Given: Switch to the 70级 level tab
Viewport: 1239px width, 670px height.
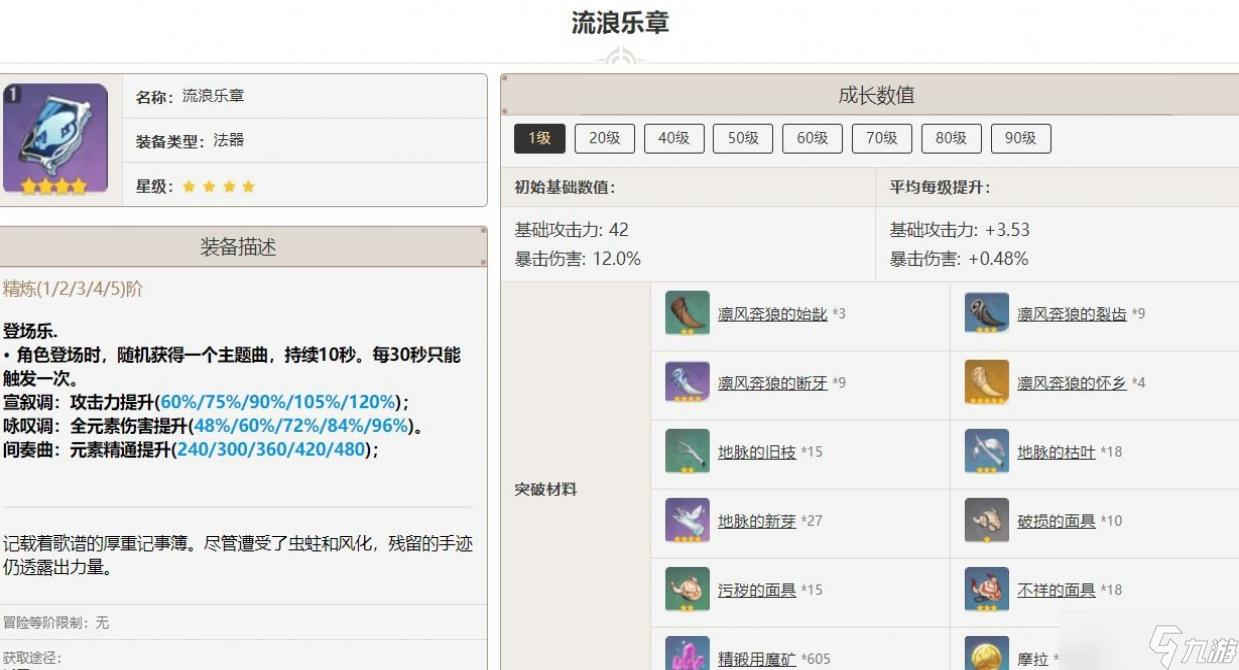Looking at the screenshot, I should [882, 138].
